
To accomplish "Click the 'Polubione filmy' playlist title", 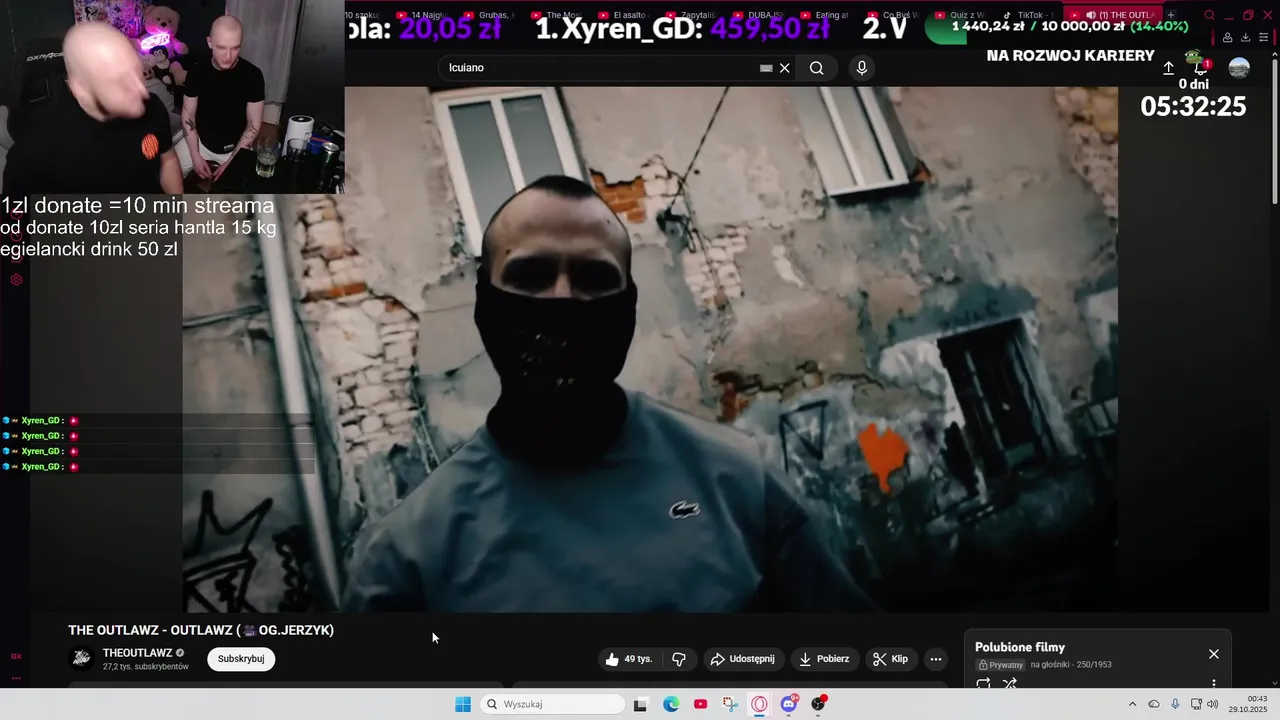I will 1020,647.
